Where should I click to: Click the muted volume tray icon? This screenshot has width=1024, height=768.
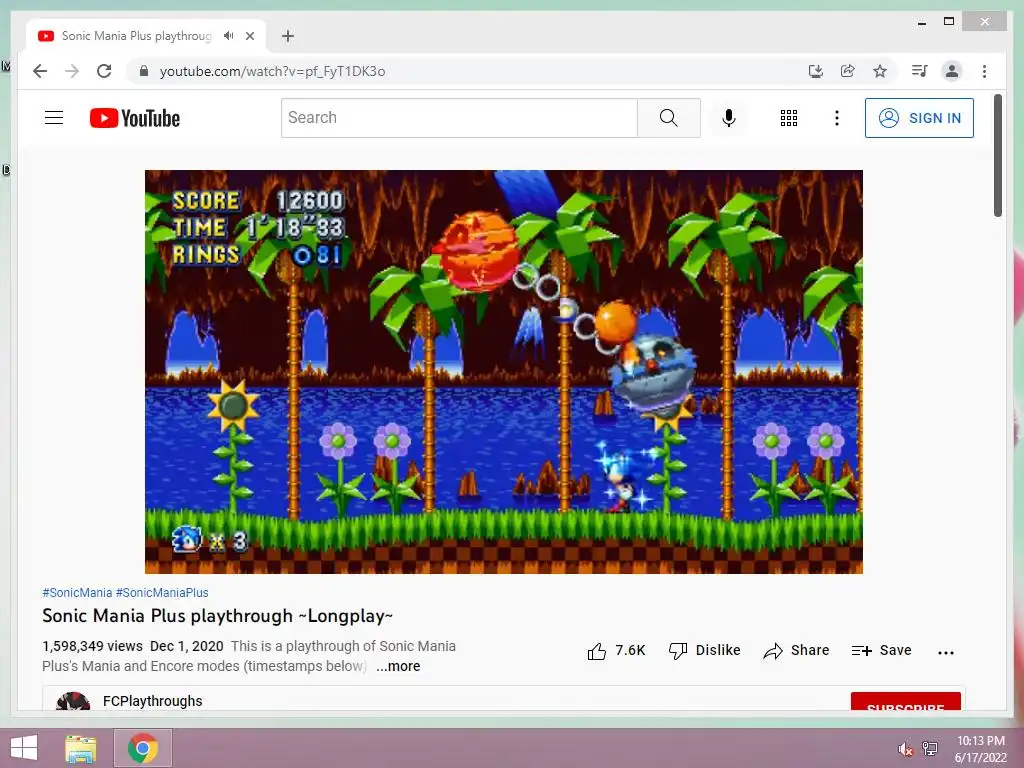tap(905, 749)
